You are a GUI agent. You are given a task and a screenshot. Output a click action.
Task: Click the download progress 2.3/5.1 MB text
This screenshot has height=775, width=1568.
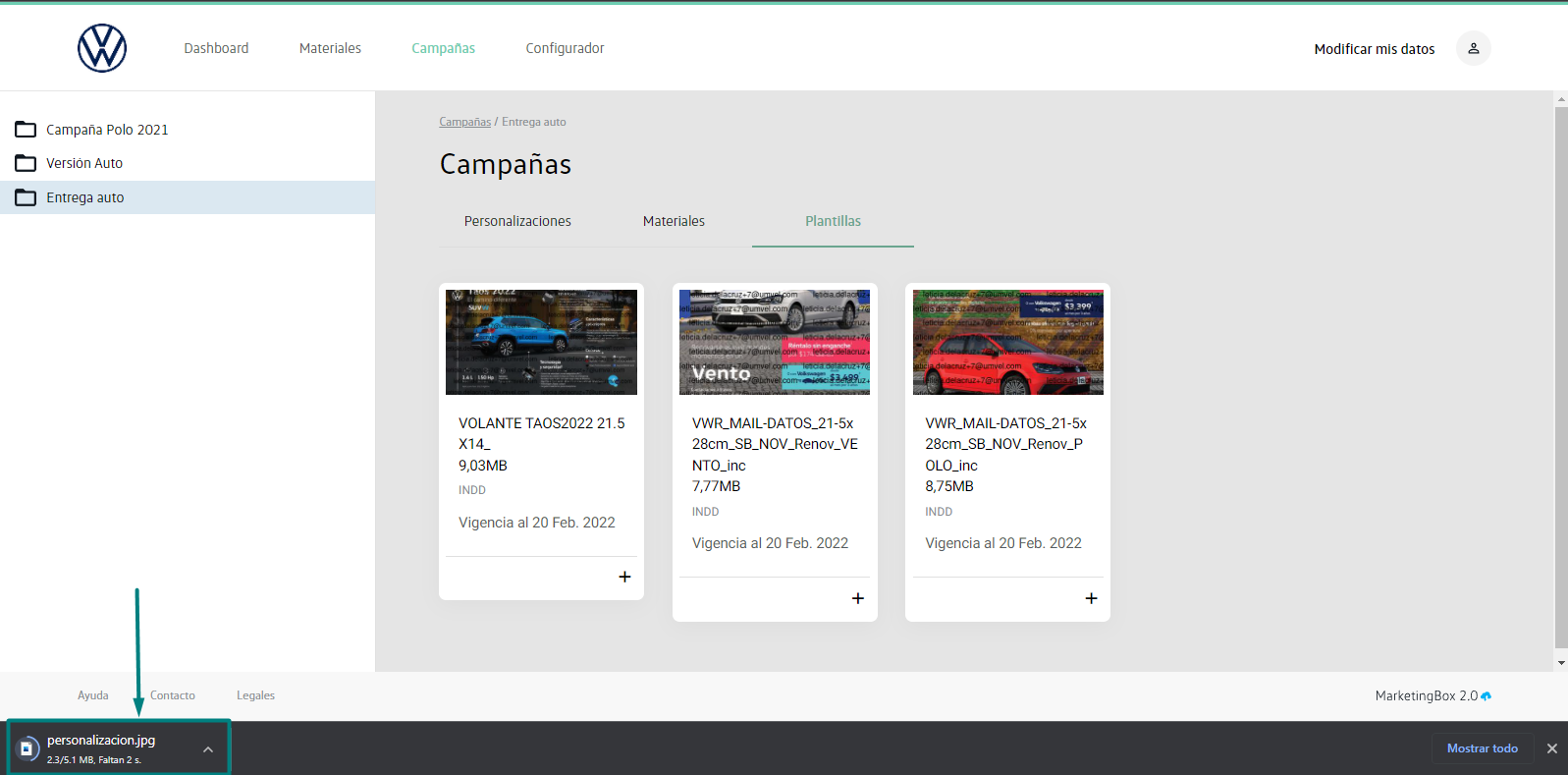(94, 760)
